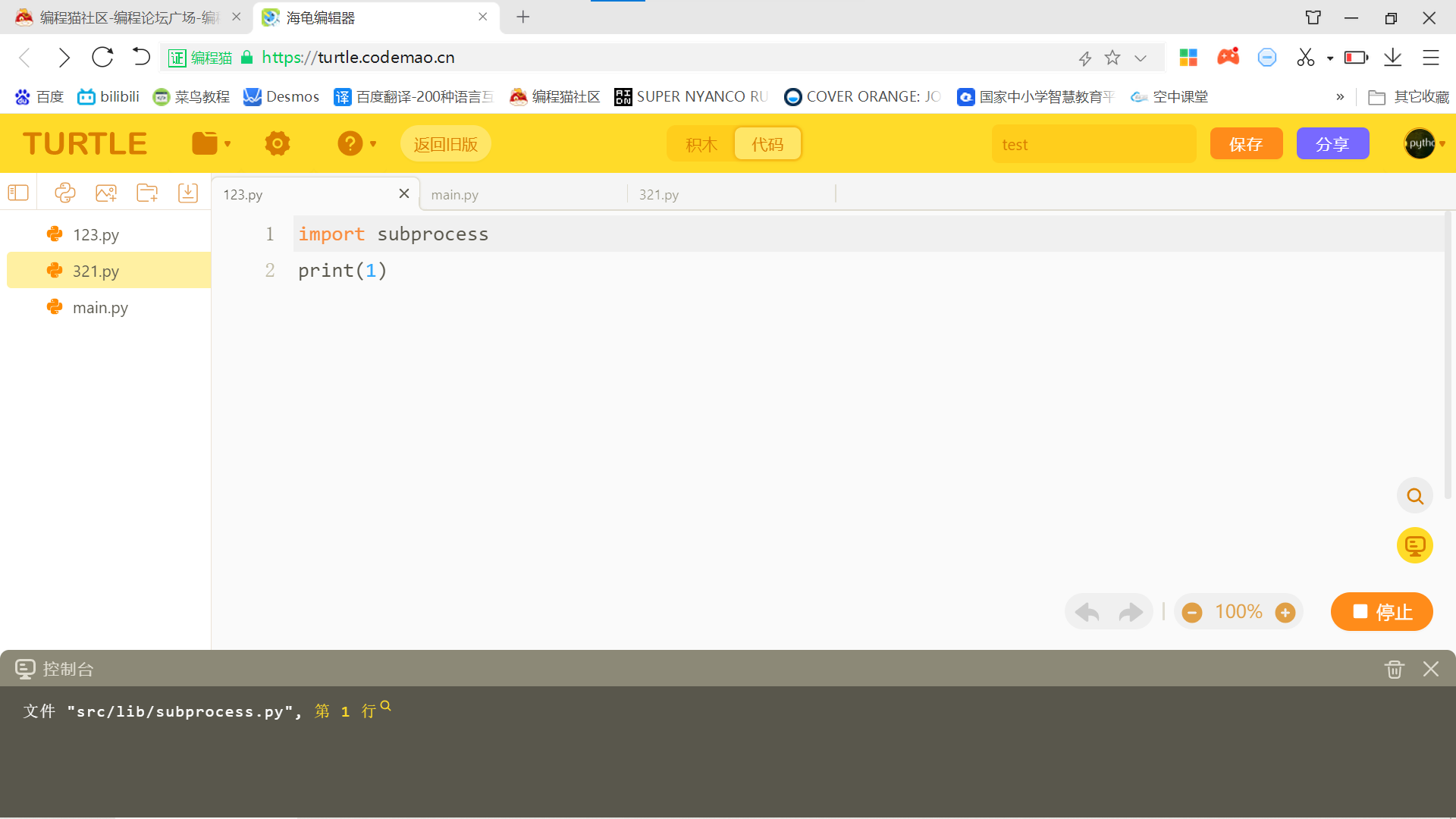Click the user avatar picture
1456x819 pixels.
click(x=1420, y=143)
